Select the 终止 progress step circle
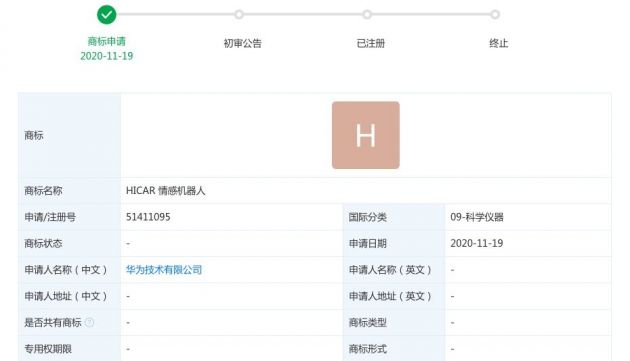The image size is (630, 361). point(495,15)
